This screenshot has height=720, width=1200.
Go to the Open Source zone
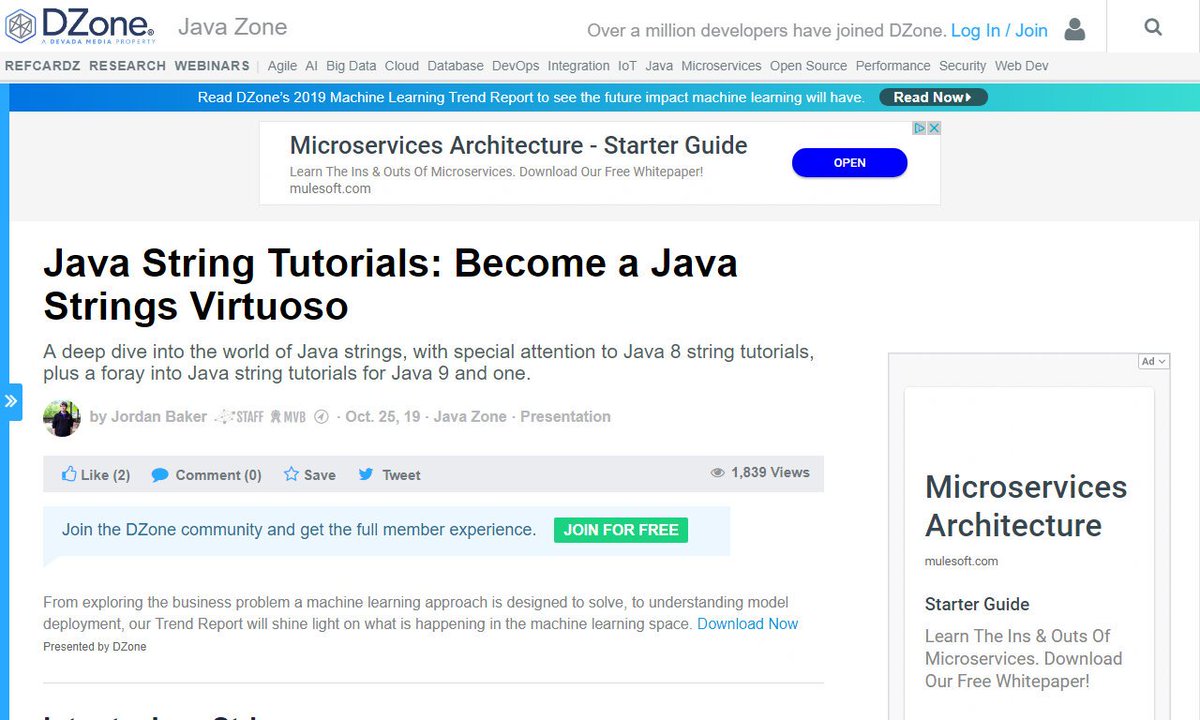808,66
